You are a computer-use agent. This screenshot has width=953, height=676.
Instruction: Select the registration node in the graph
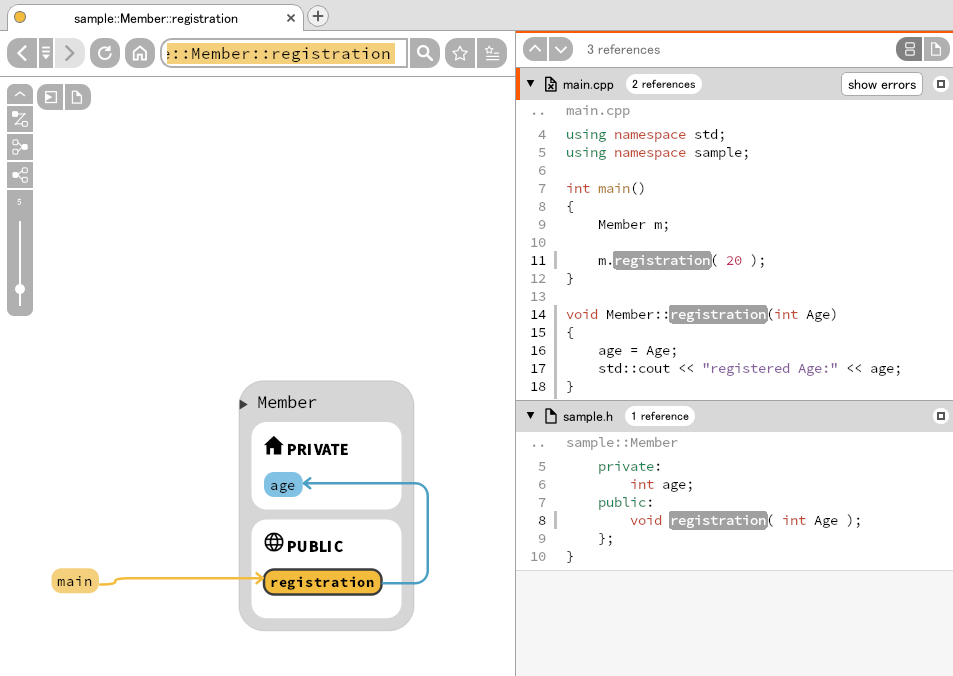pyautogui.click(x=322, y=581)
